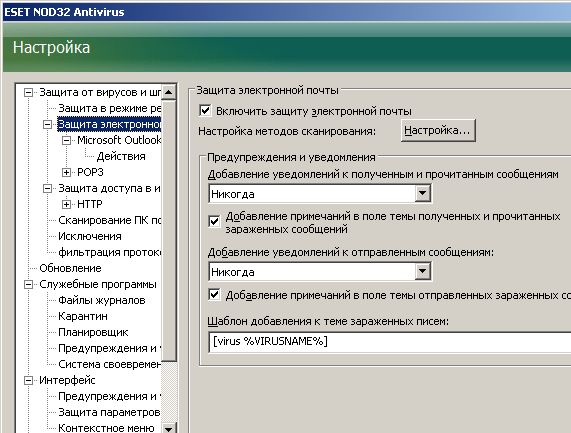Select Исключения tree item
Screen dimensions: 571x433
point(90,236)
